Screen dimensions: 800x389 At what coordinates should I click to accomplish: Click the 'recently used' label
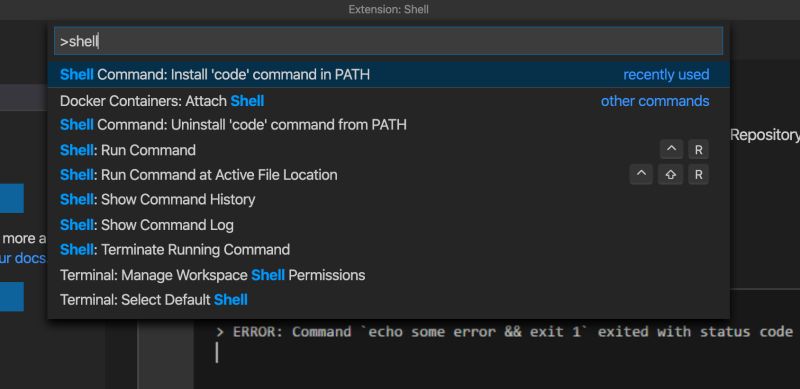(666, 75)
